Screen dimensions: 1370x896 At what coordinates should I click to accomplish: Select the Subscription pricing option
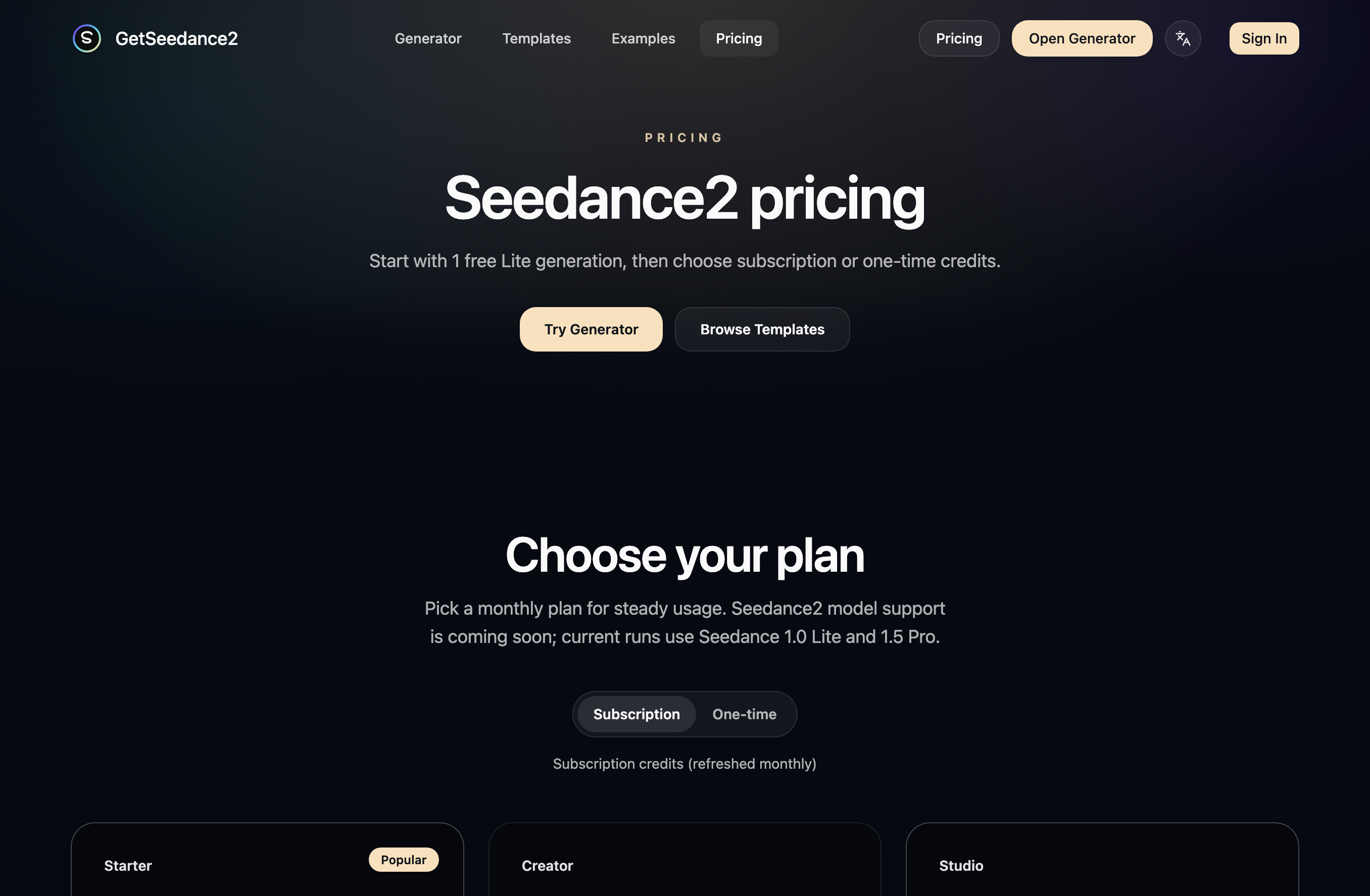click(635, 714)
